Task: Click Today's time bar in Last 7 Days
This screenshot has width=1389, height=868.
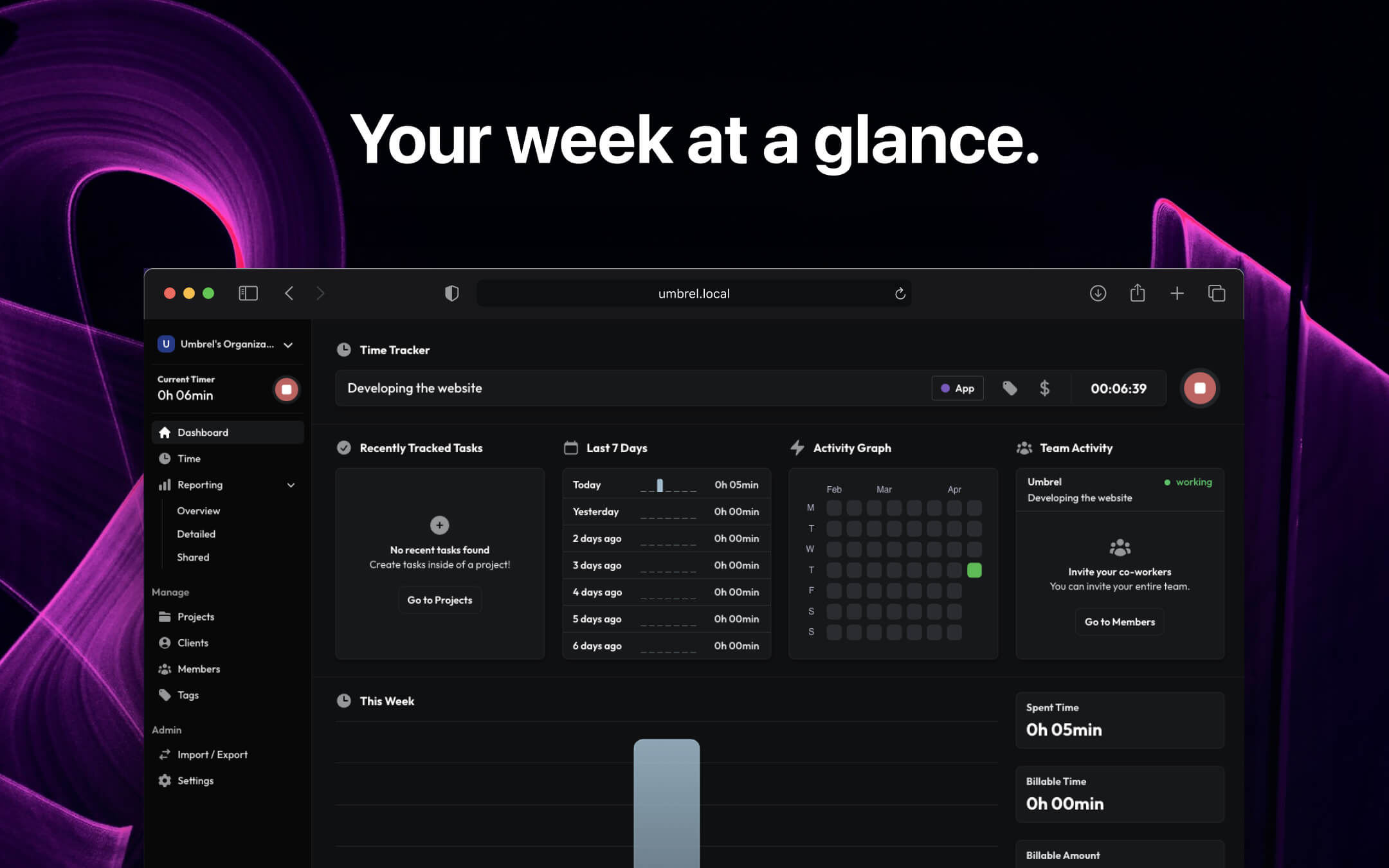Action: [659, 485]
